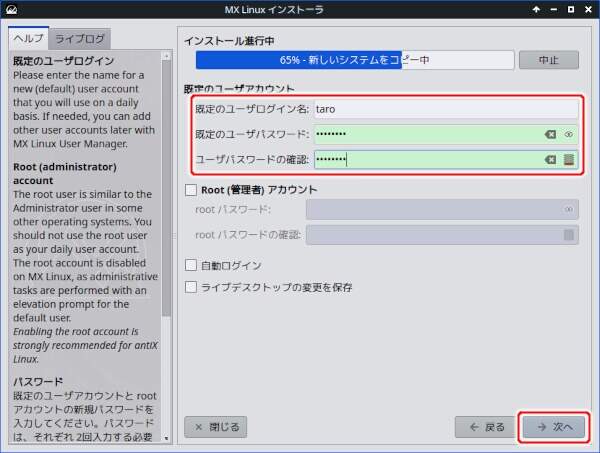Go back using the 戻る button

coord(485,427)
